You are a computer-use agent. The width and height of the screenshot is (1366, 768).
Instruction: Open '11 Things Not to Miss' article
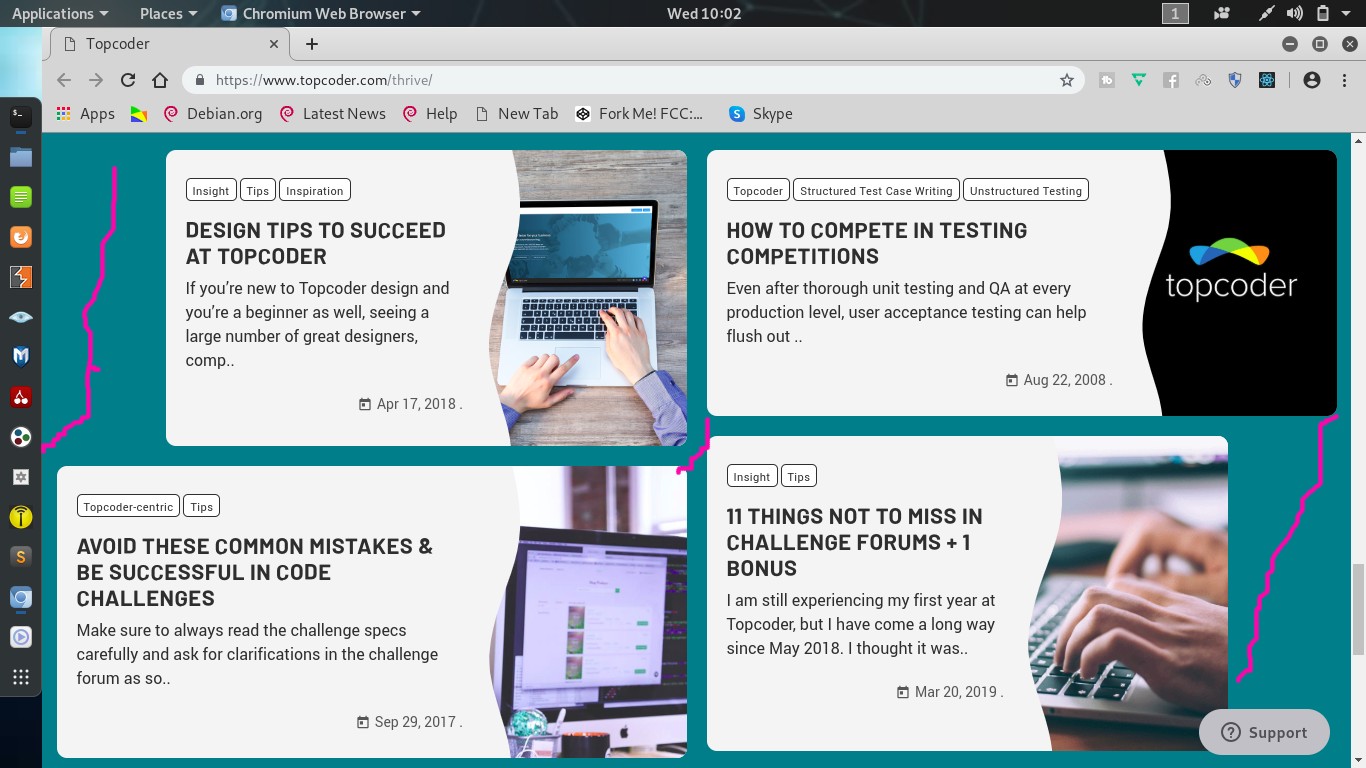coord(855,542)
